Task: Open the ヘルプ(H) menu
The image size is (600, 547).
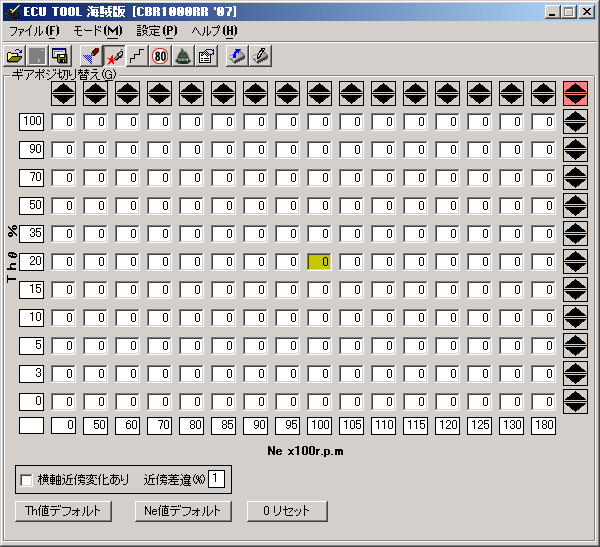Action: point(214,31)
